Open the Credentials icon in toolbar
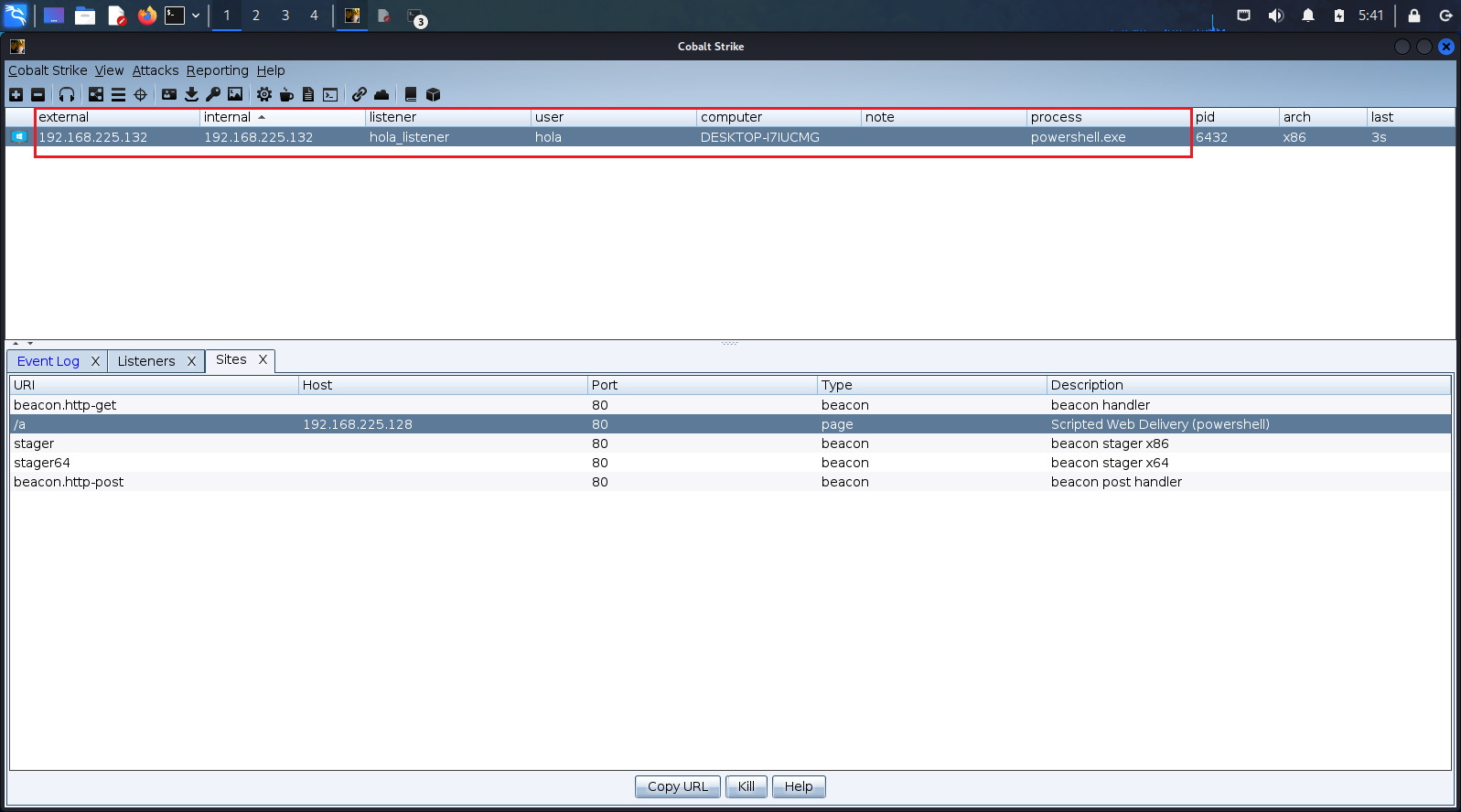This screenshot has width=1461, height=812. tap(169, 94)
